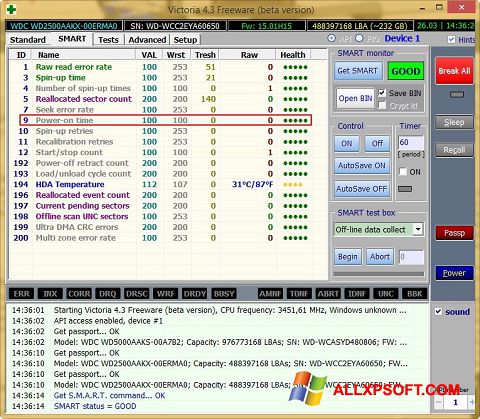Turn SMART control ON
480x419 pixels.
pyautogui.click(x=347, y=144)
